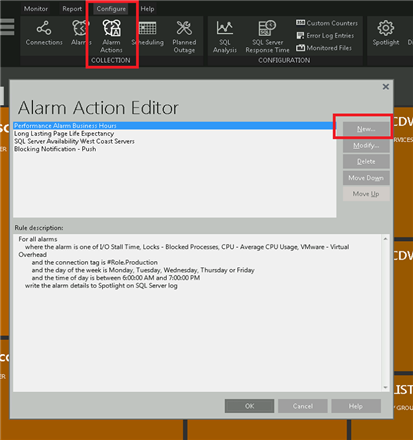This screenshot has width=413, height=440.
Task: Open the Connections icon in the ribbon
Action: coord(44,33)
